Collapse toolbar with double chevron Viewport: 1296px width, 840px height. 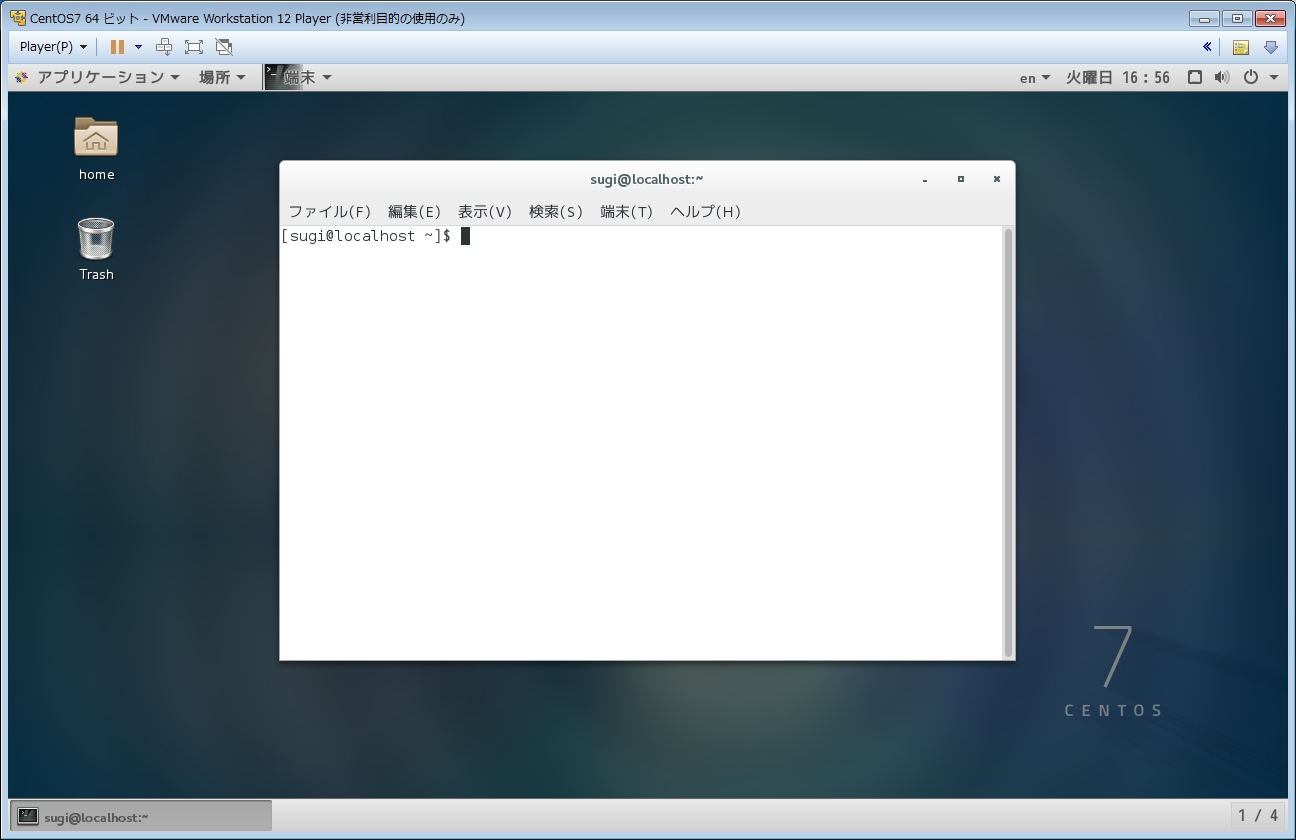(x=1207, y=47)
